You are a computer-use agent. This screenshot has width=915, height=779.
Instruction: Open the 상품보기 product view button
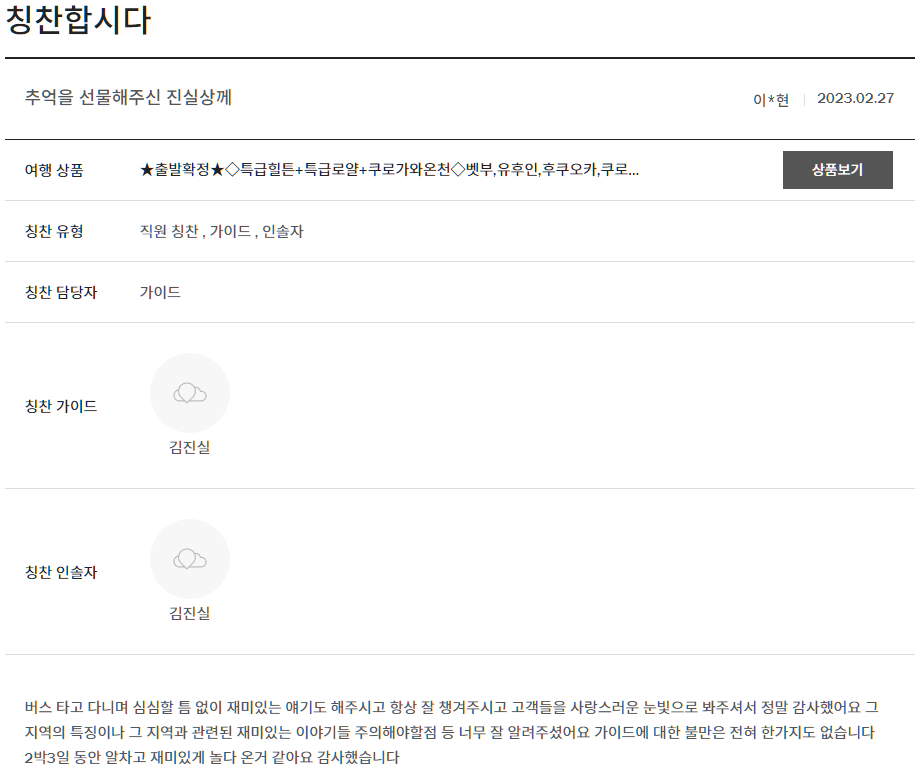(x=837, y=170)
